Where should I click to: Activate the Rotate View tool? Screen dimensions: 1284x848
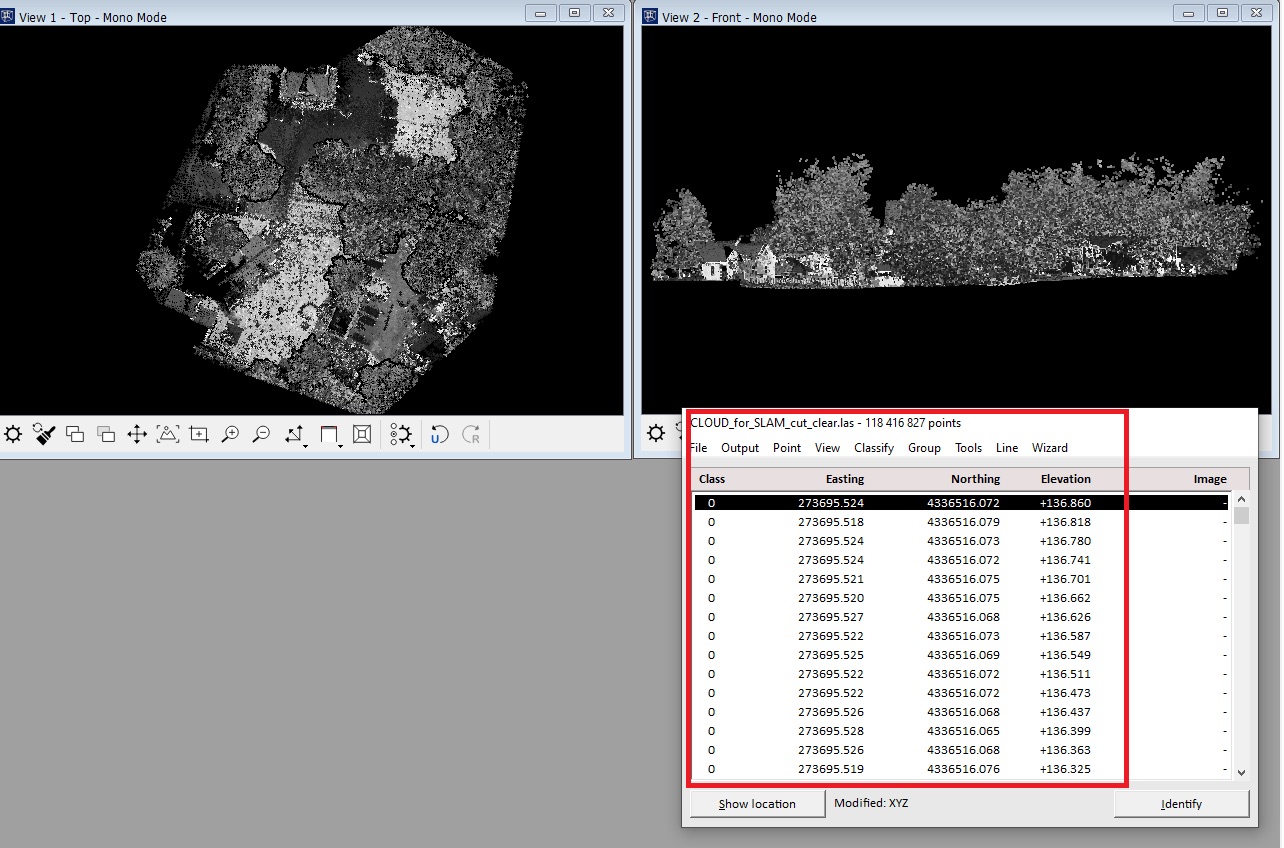coord(292,434)
